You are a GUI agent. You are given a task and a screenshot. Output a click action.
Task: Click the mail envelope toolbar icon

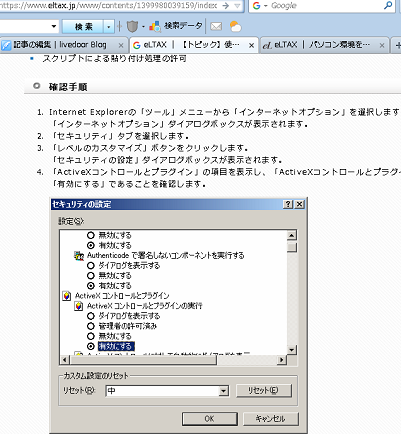pyautogui.click(x=216, y=26)
